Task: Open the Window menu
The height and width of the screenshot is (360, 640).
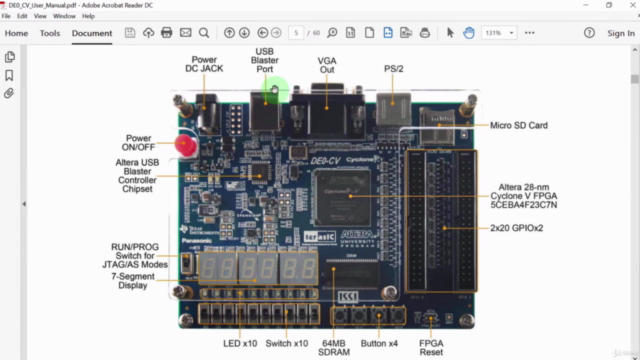Action: (64, 16)
